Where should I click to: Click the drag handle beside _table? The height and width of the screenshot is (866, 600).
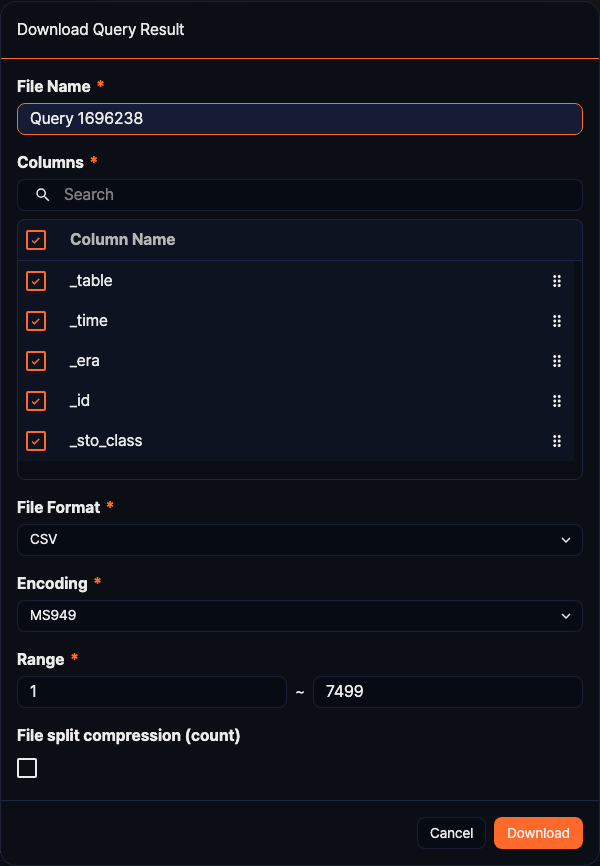tap(557, 281)
